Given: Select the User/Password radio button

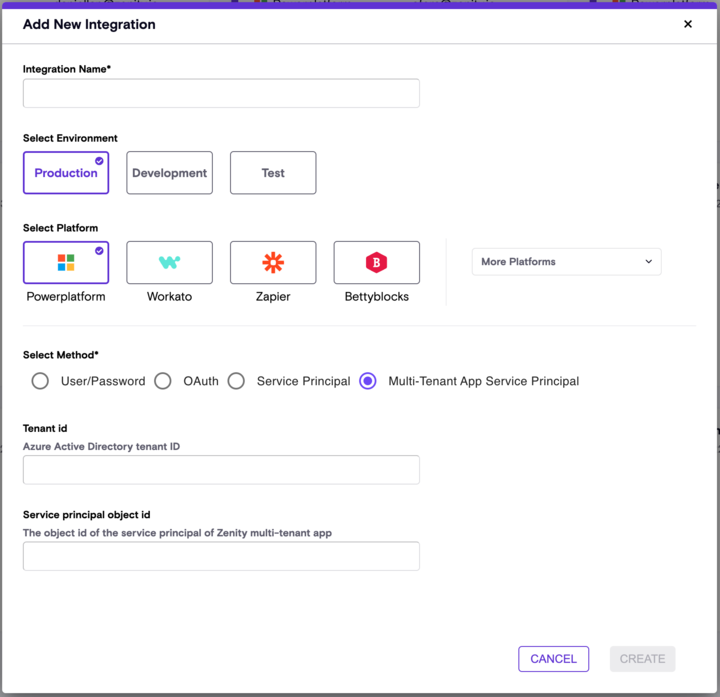Looking at the screenshot, I should tap(40, 381).
